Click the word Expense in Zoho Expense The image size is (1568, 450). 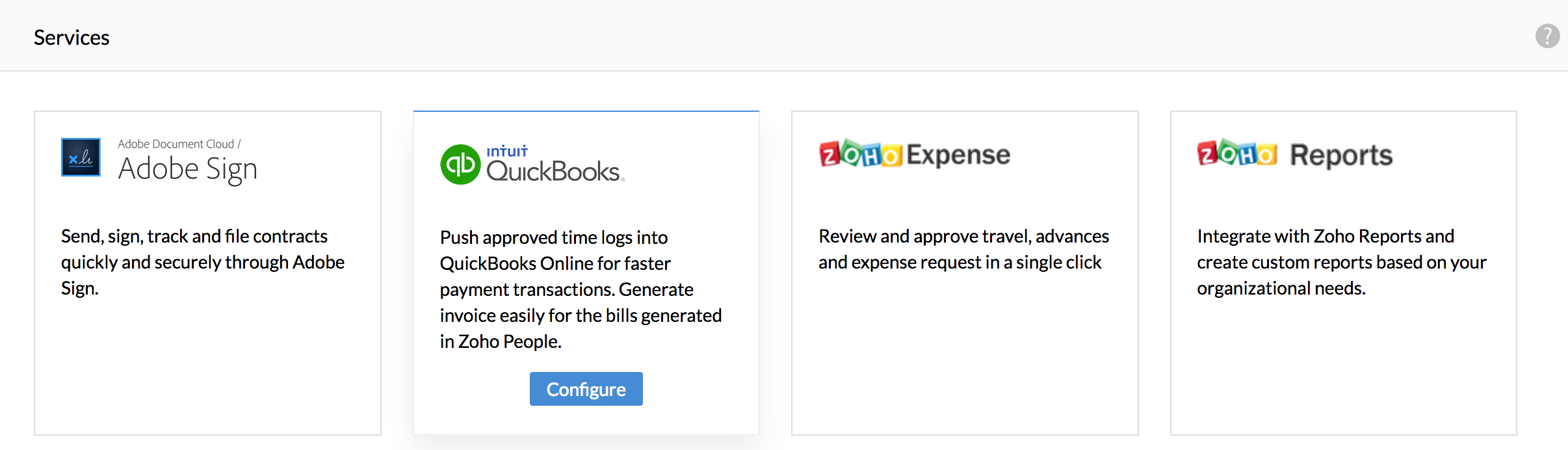[x=958, y=155]
